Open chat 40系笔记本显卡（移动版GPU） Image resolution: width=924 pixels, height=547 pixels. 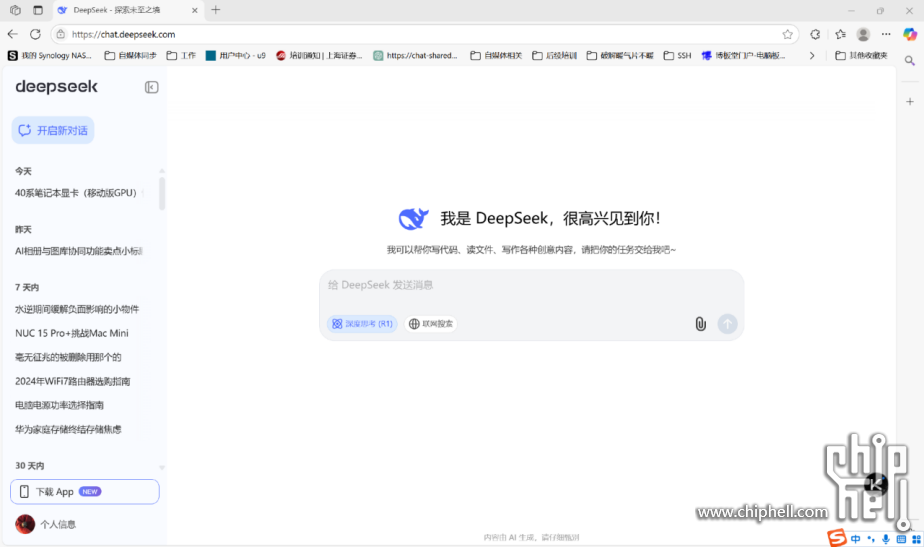[x=79, y=193]
